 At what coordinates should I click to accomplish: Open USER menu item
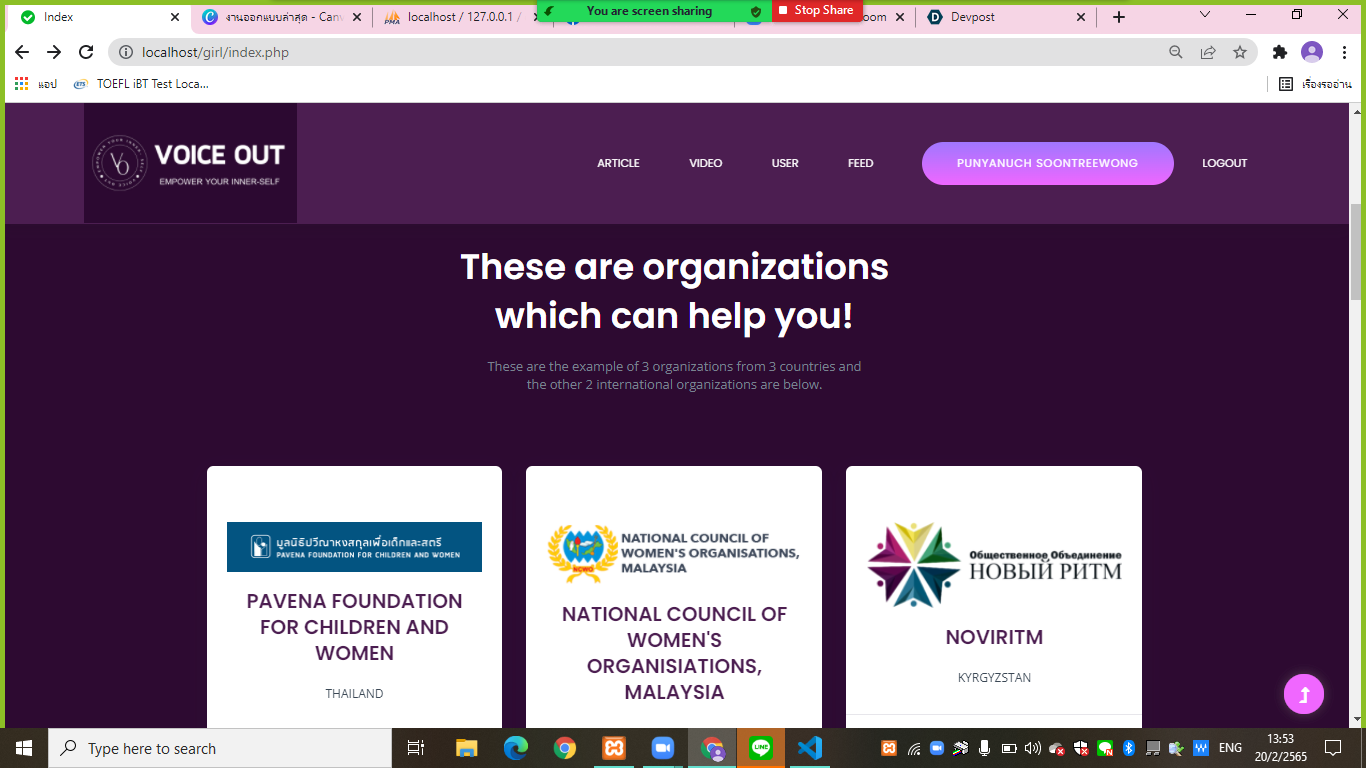point(785,163)
